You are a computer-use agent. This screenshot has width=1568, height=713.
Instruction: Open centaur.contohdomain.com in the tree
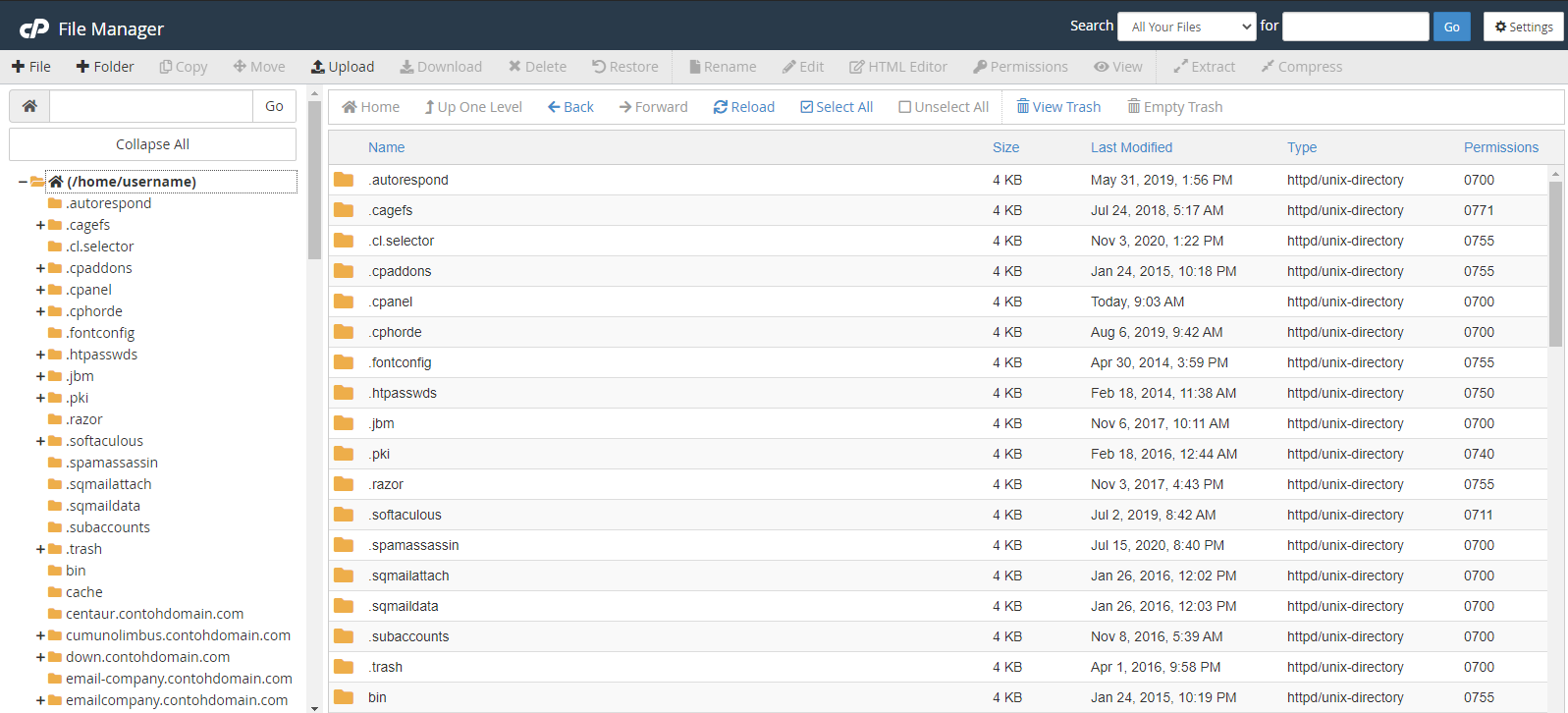tap(154, 614)
